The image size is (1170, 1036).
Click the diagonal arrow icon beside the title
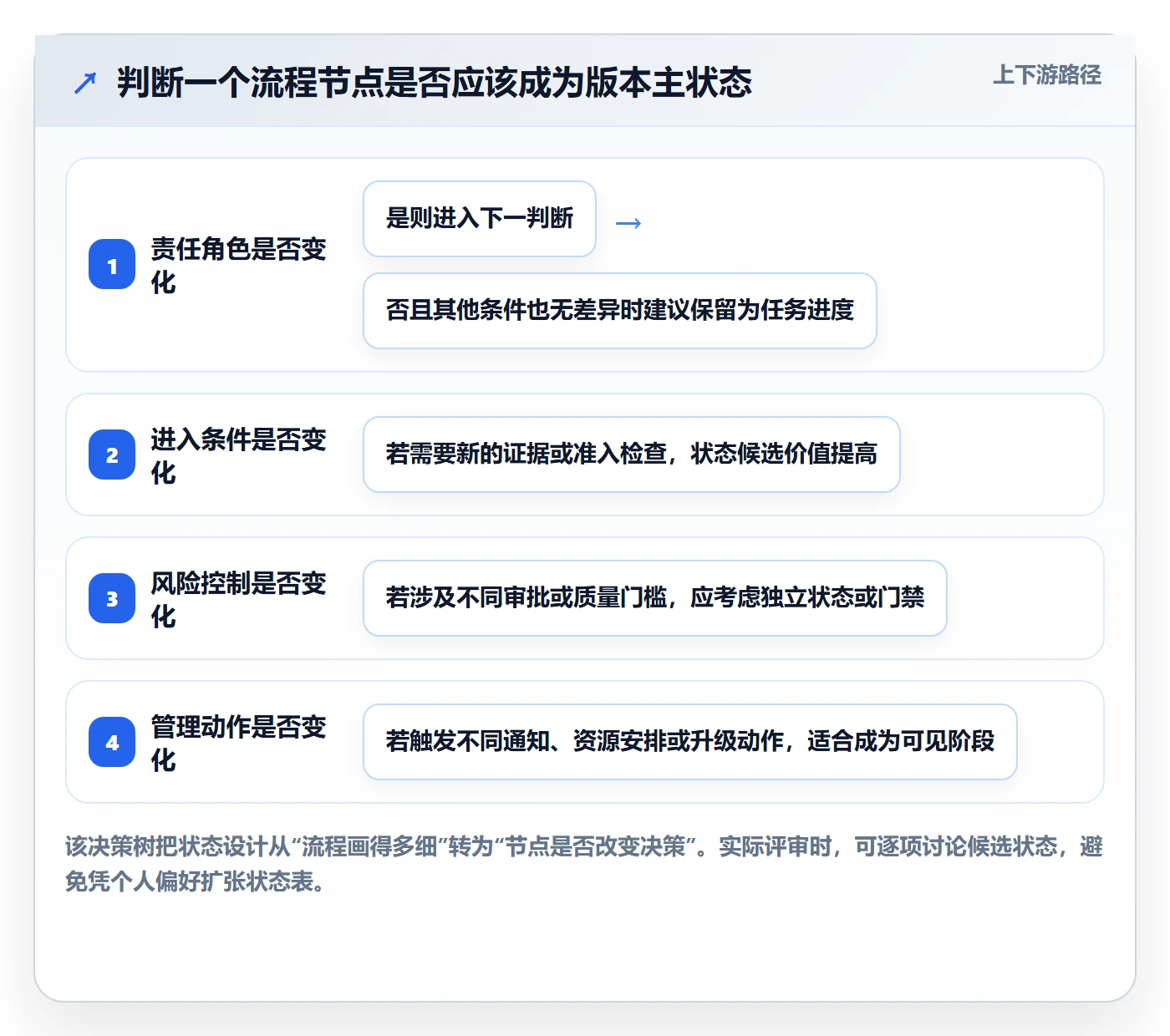[x=85, y=83]
